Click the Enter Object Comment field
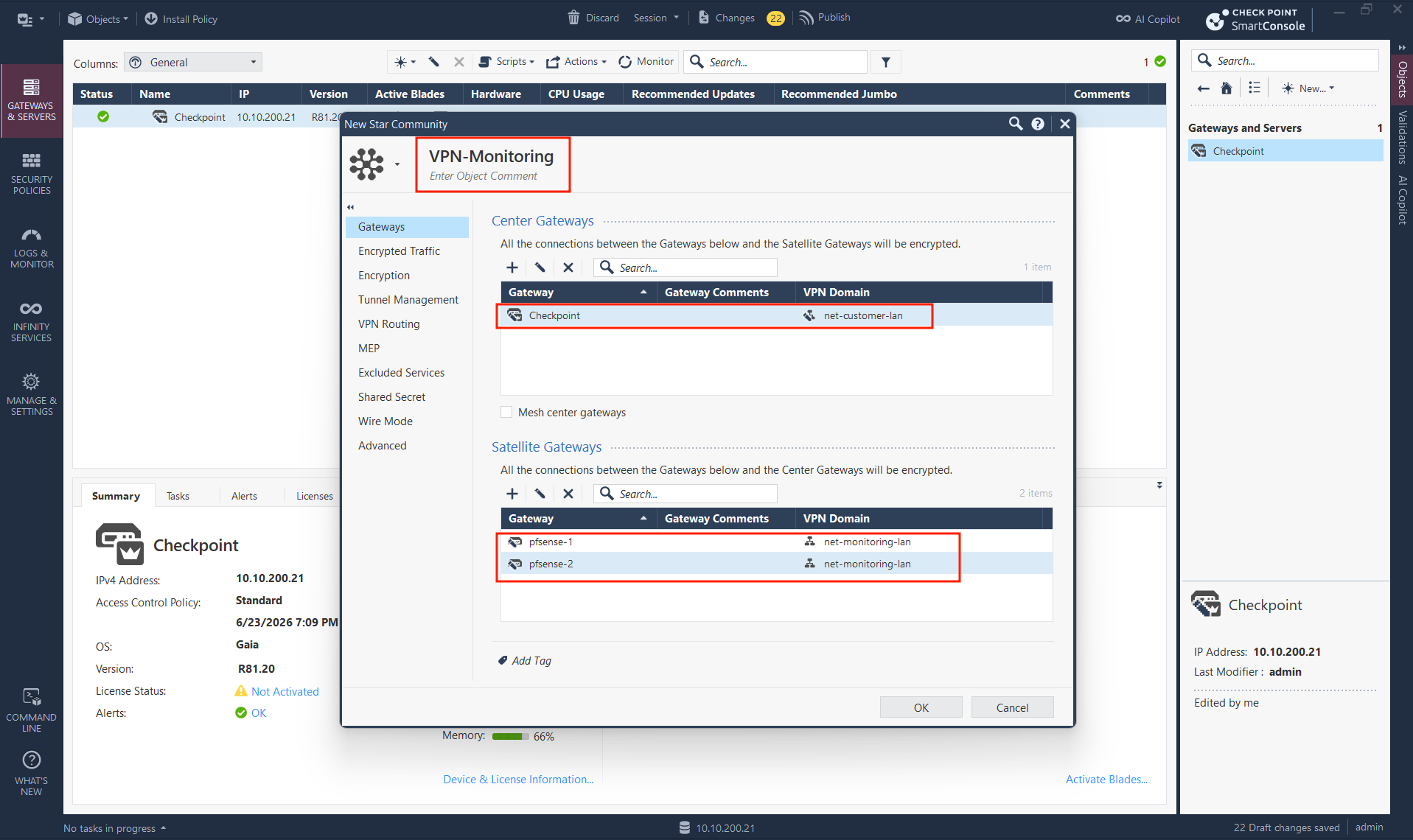This screenshot has width=1413, height=840. [x=484, y=176]
